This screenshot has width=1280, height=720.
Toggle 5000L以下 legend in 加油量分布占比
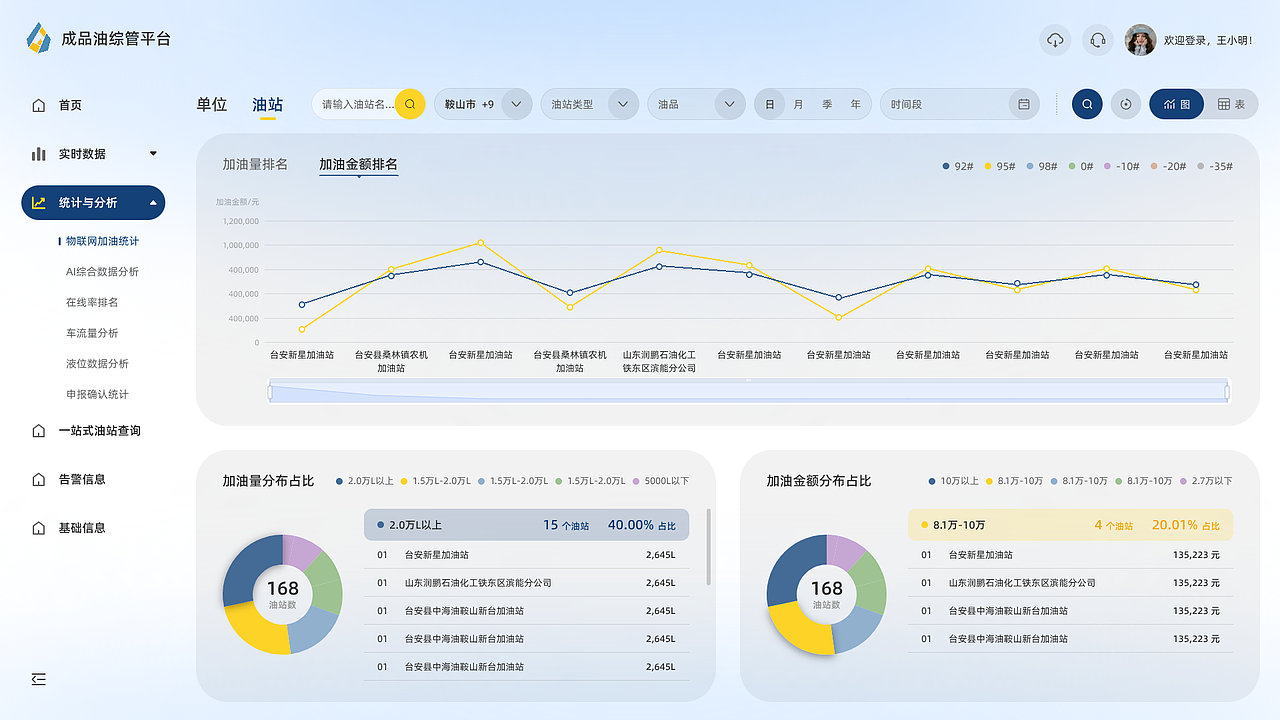[660, 481]
